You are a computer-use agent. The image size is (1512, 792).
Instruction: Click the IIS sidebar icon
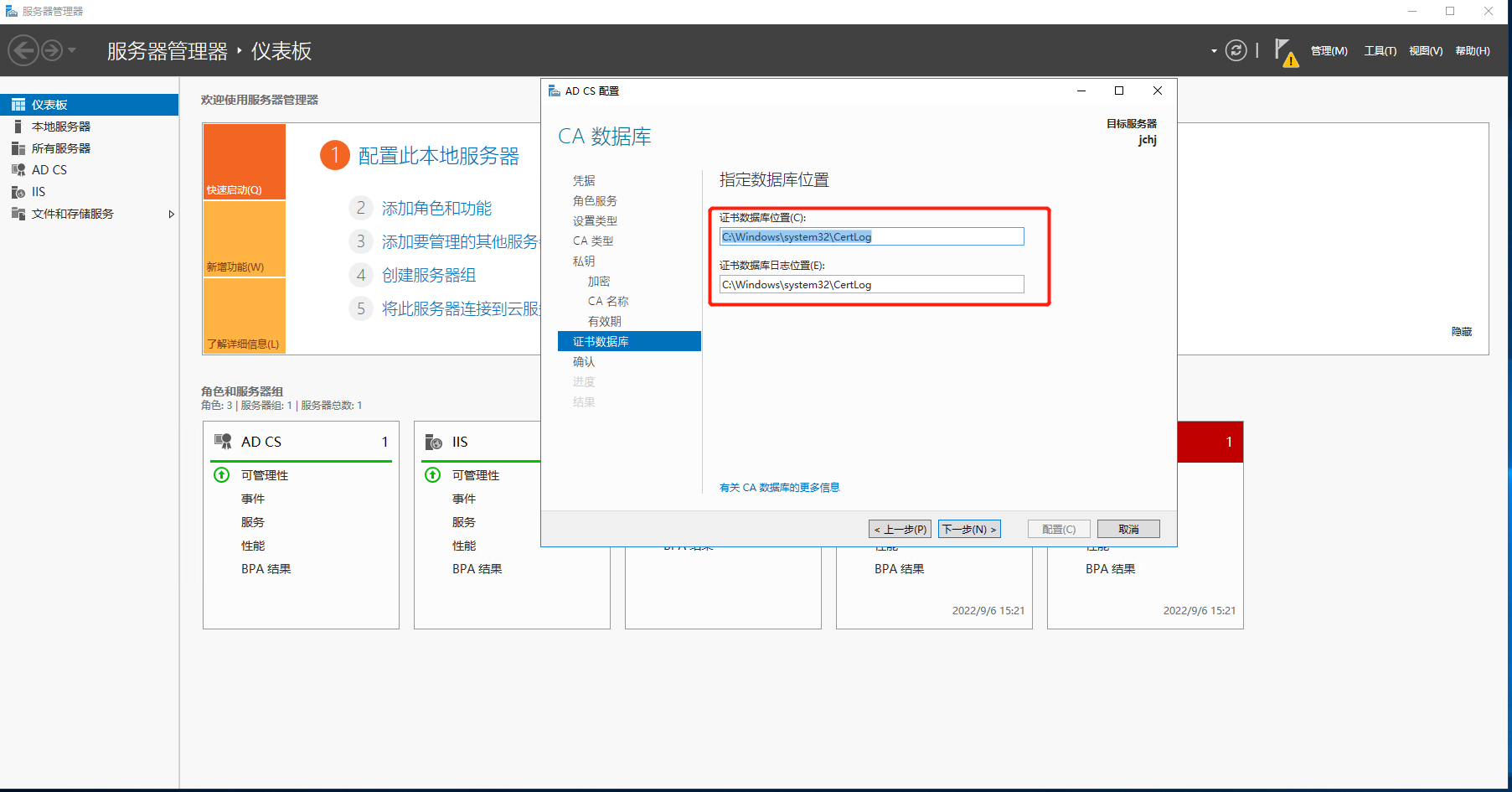(x=18, y=192)
